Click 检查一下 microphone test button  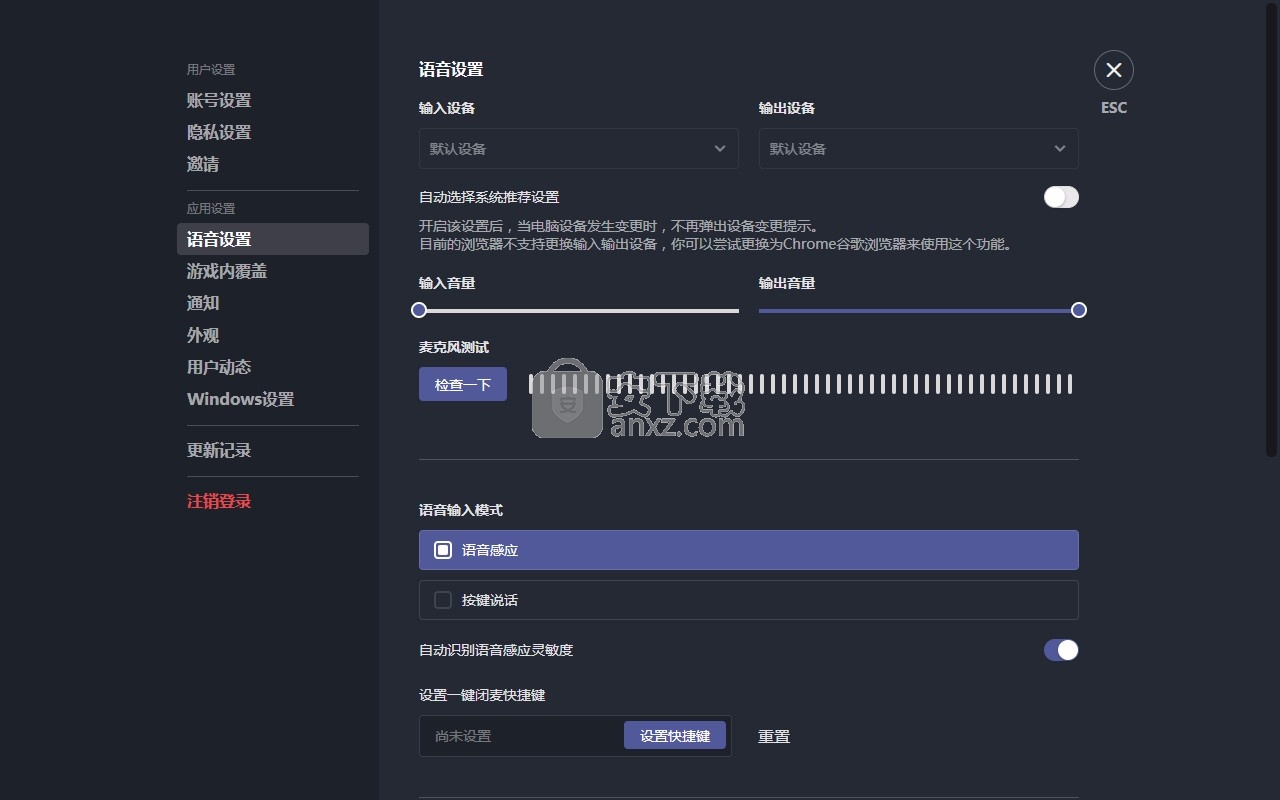463,384
